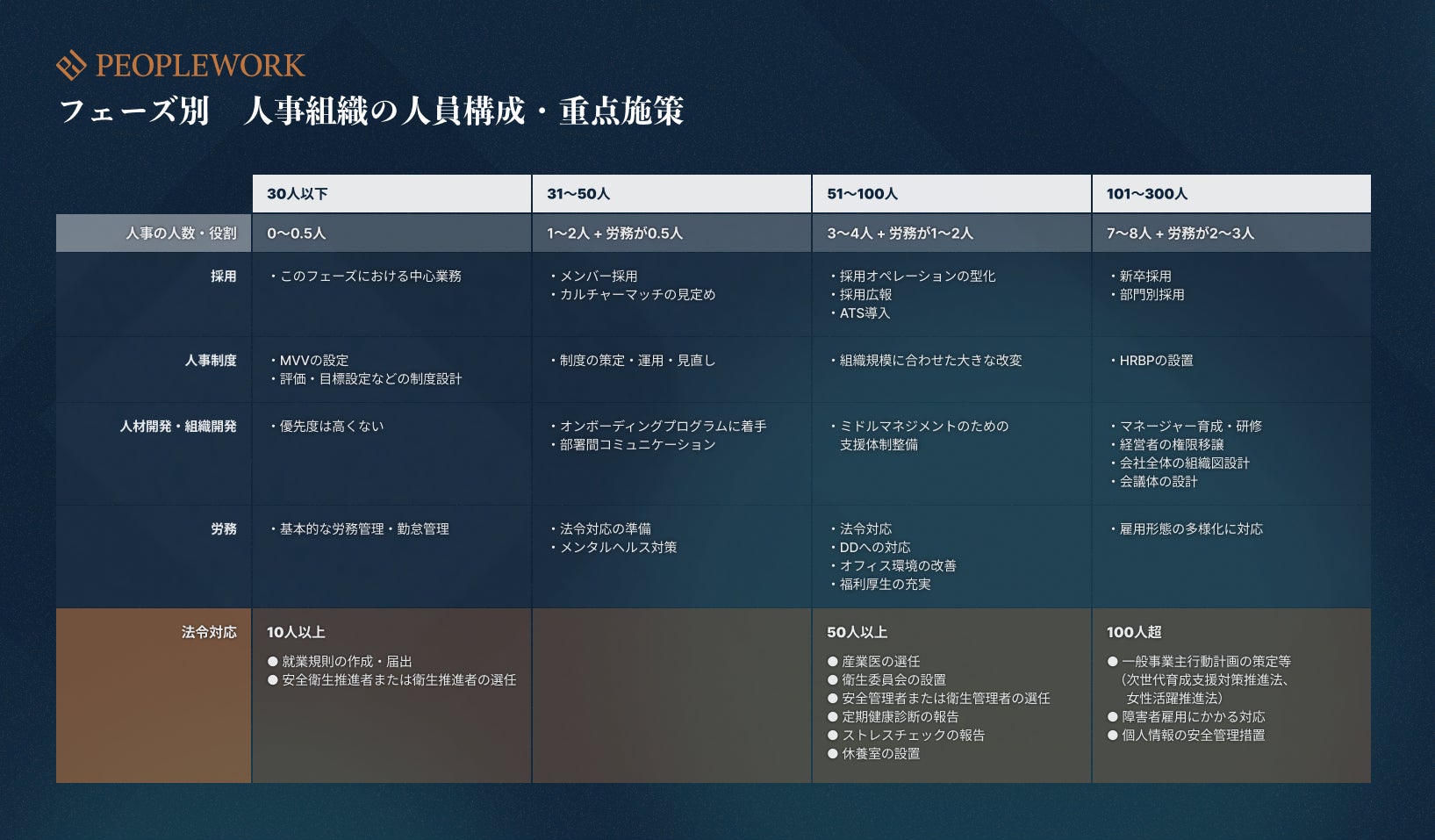This screenshot has width=1435, height=840.
Task: Click the 障害者雇用にかかる対応 item
Action: (1186, 717)
